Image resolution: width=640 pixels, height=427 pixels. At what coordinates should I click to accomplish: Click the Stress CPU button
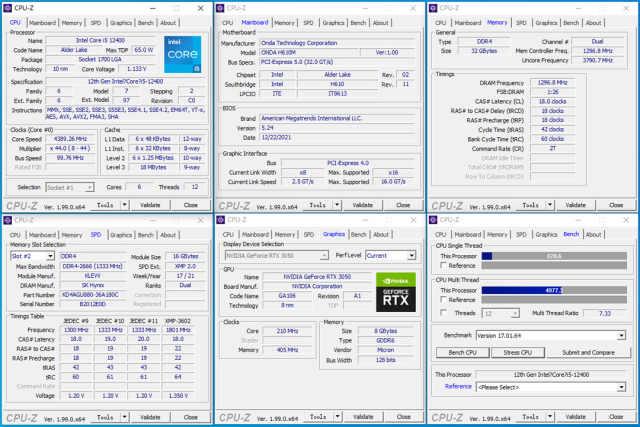click(x=518, y=353)
